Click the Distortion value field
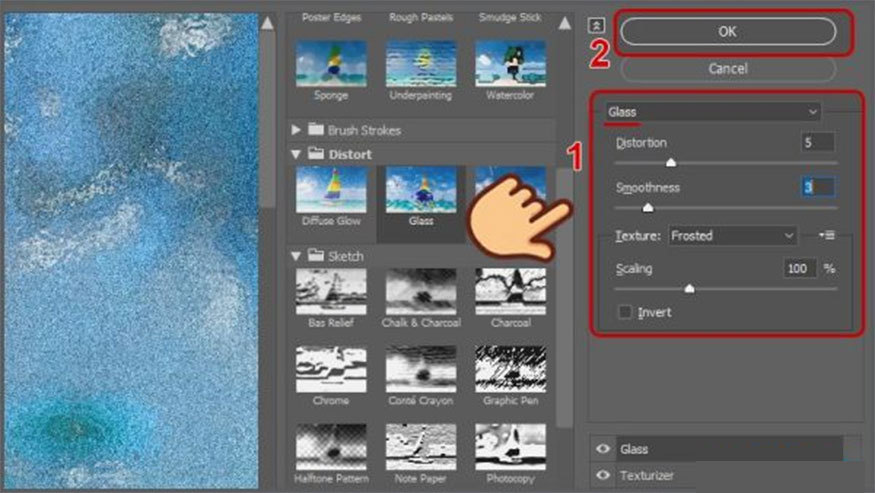875x493 pixels. [818, 142]
